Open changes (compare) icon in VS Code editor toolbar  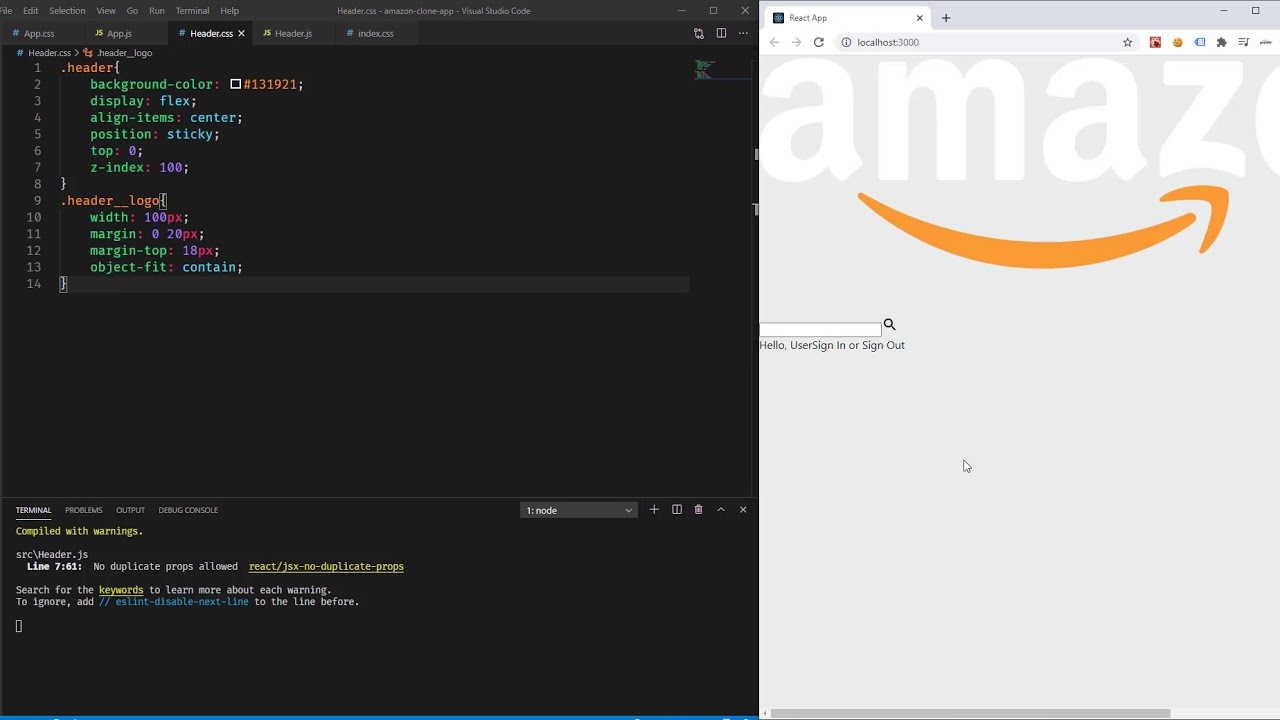(698, 33)
